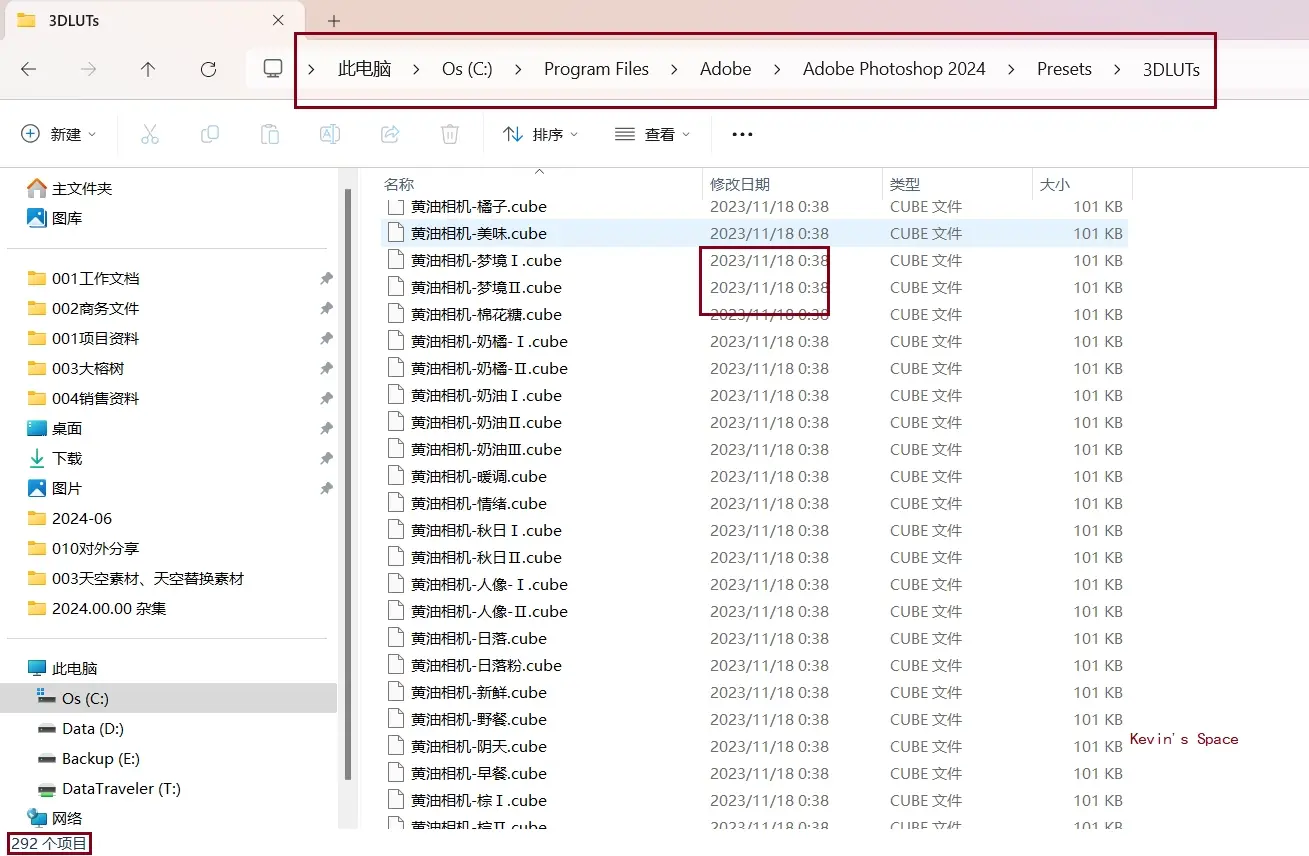The width and height of the screenshot is (1309, 856).
Task: Go up one folder level
Action: pyautogui.click(x=147, y=69)
